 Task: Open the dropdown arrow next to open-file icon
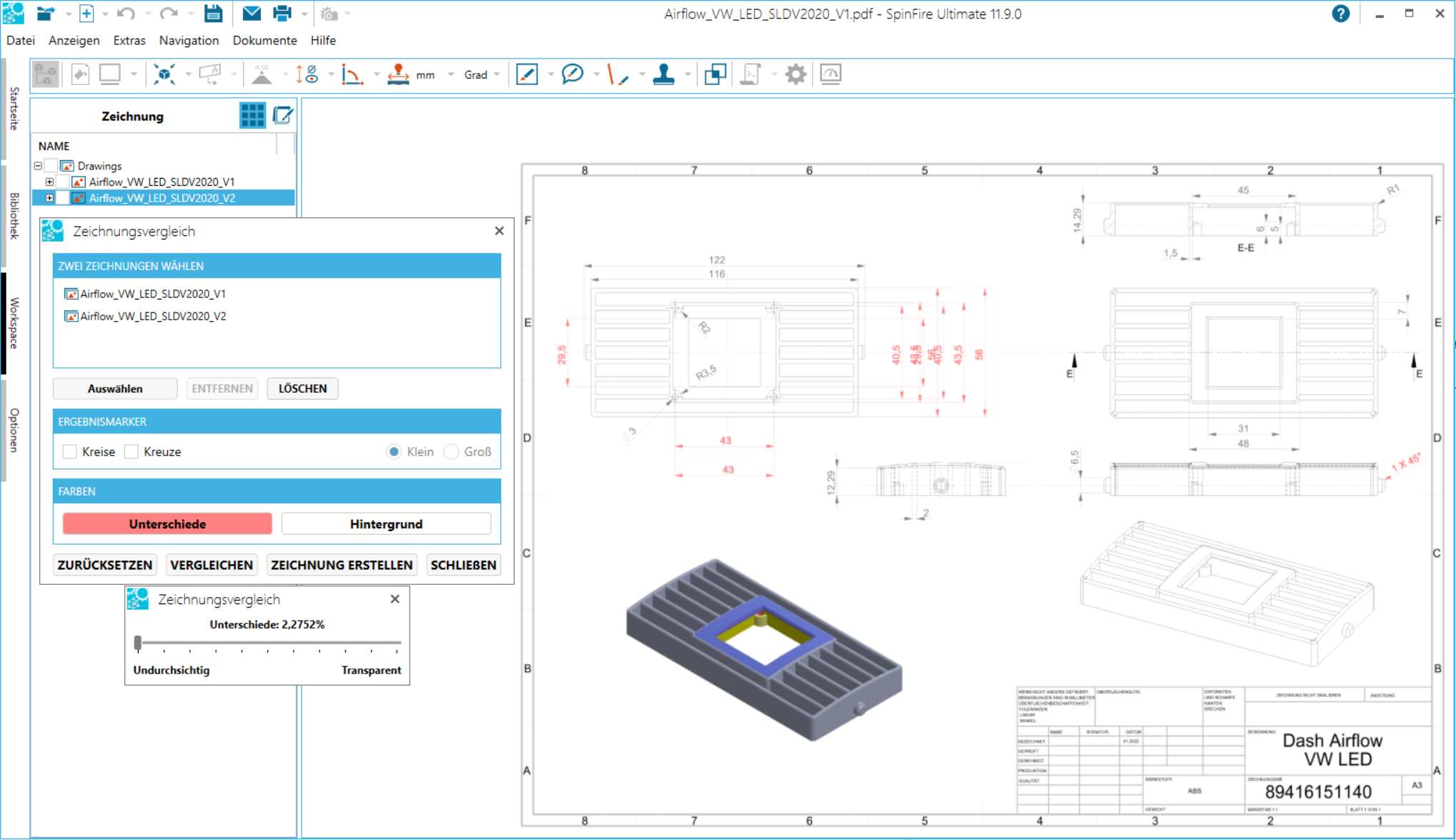pos(68,14)
